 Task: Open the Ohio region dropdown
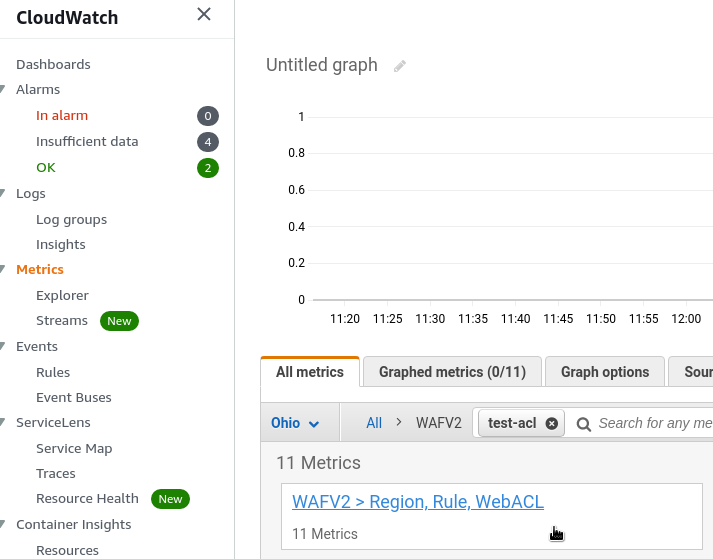point(295,423)
